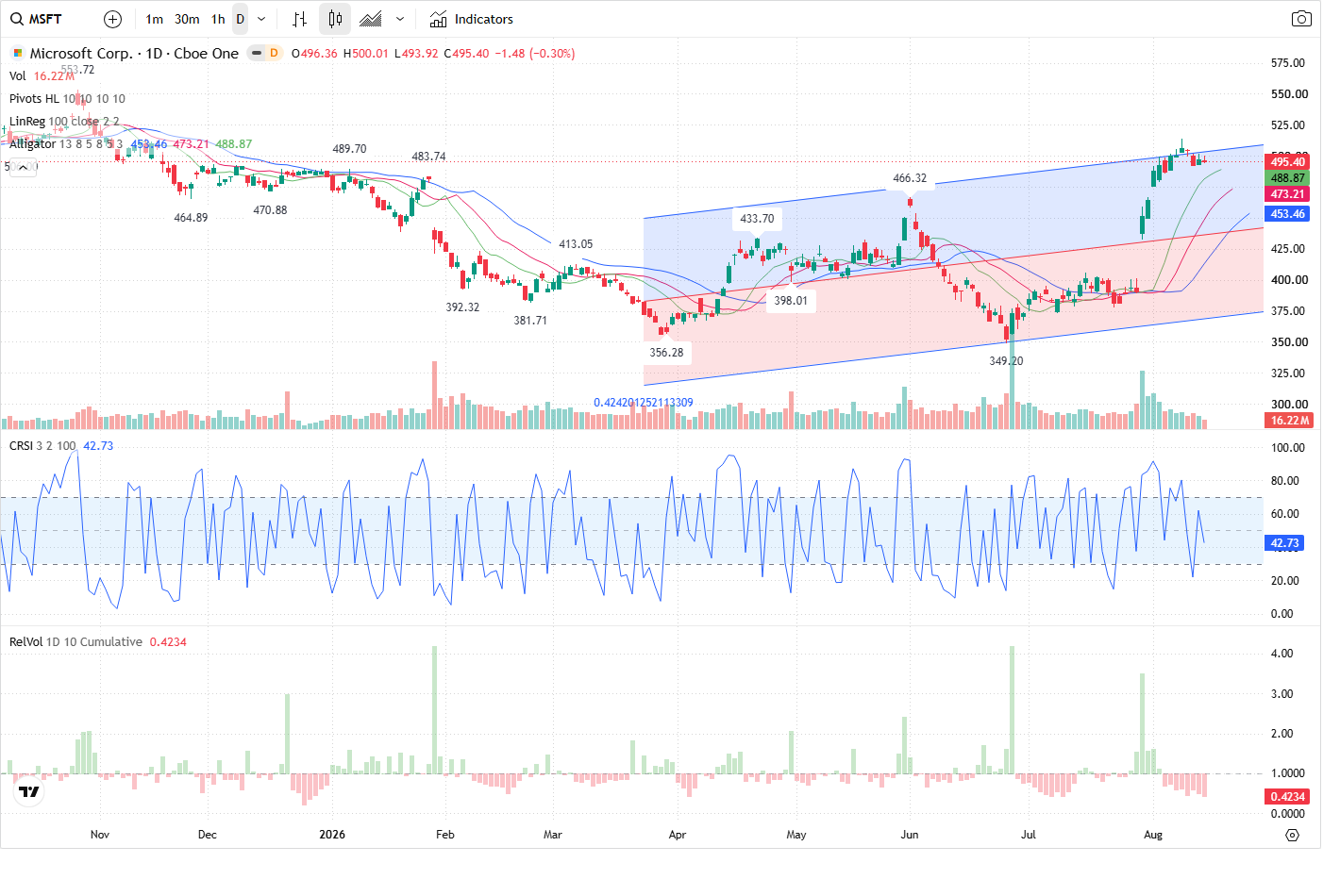The height and width of the screenshot is (896, 1340).
Task: Switch to the 1m interval
Action: (155, 19)
